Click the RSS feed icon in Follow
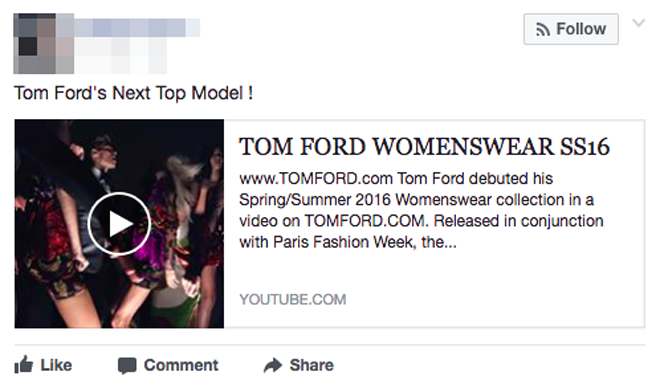This screenshot has width=660, height=384. 543,29
